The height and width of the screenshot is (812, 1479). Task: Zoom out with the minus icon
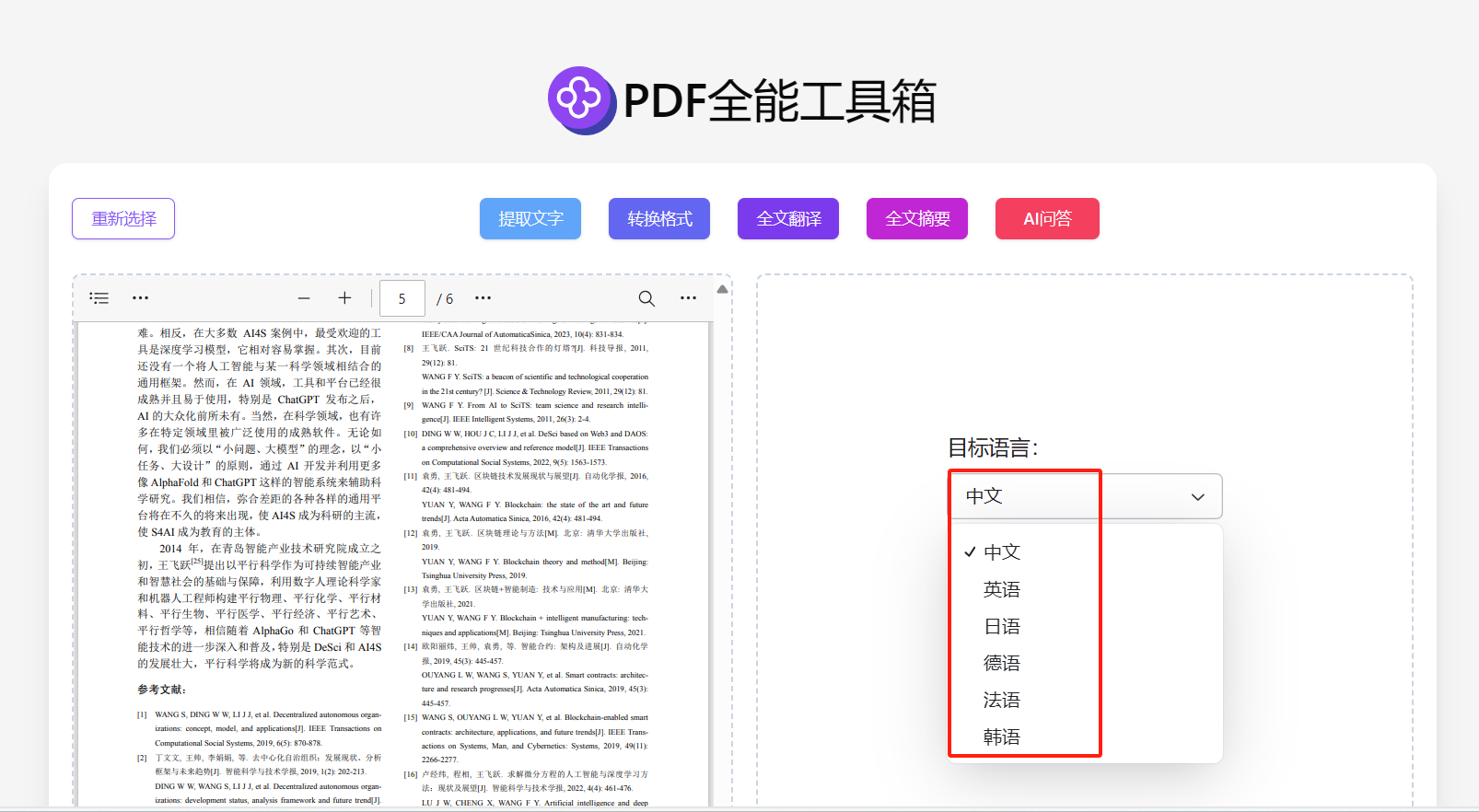tap(304, 298)
